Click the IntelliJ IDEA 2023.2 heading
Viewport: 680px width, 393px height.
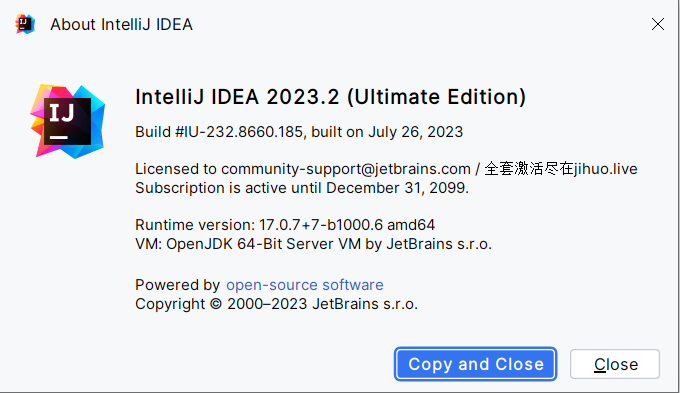237,97
